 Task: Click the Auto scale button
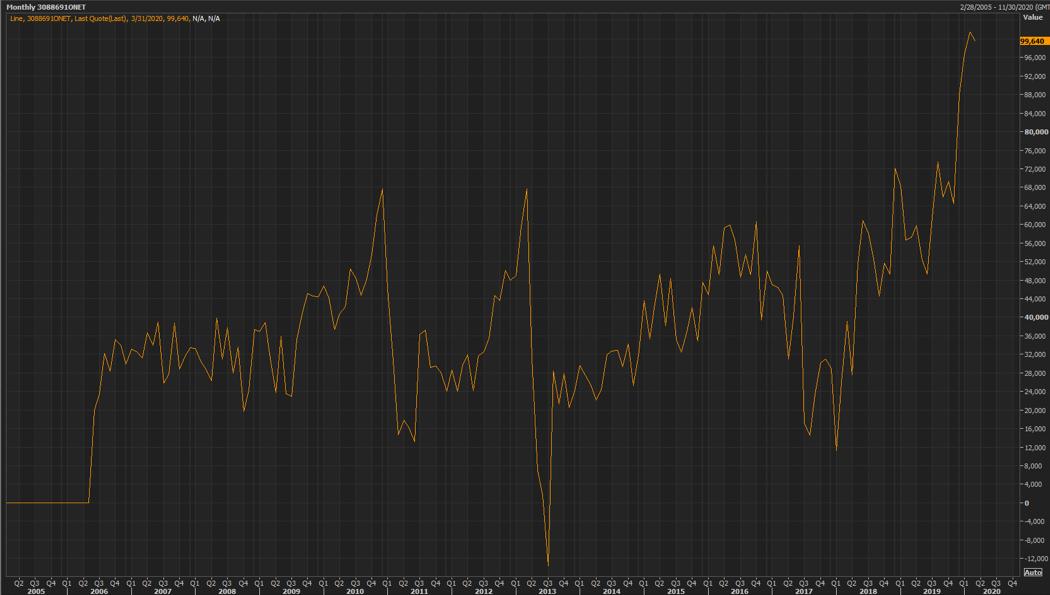click(1033, 572)
